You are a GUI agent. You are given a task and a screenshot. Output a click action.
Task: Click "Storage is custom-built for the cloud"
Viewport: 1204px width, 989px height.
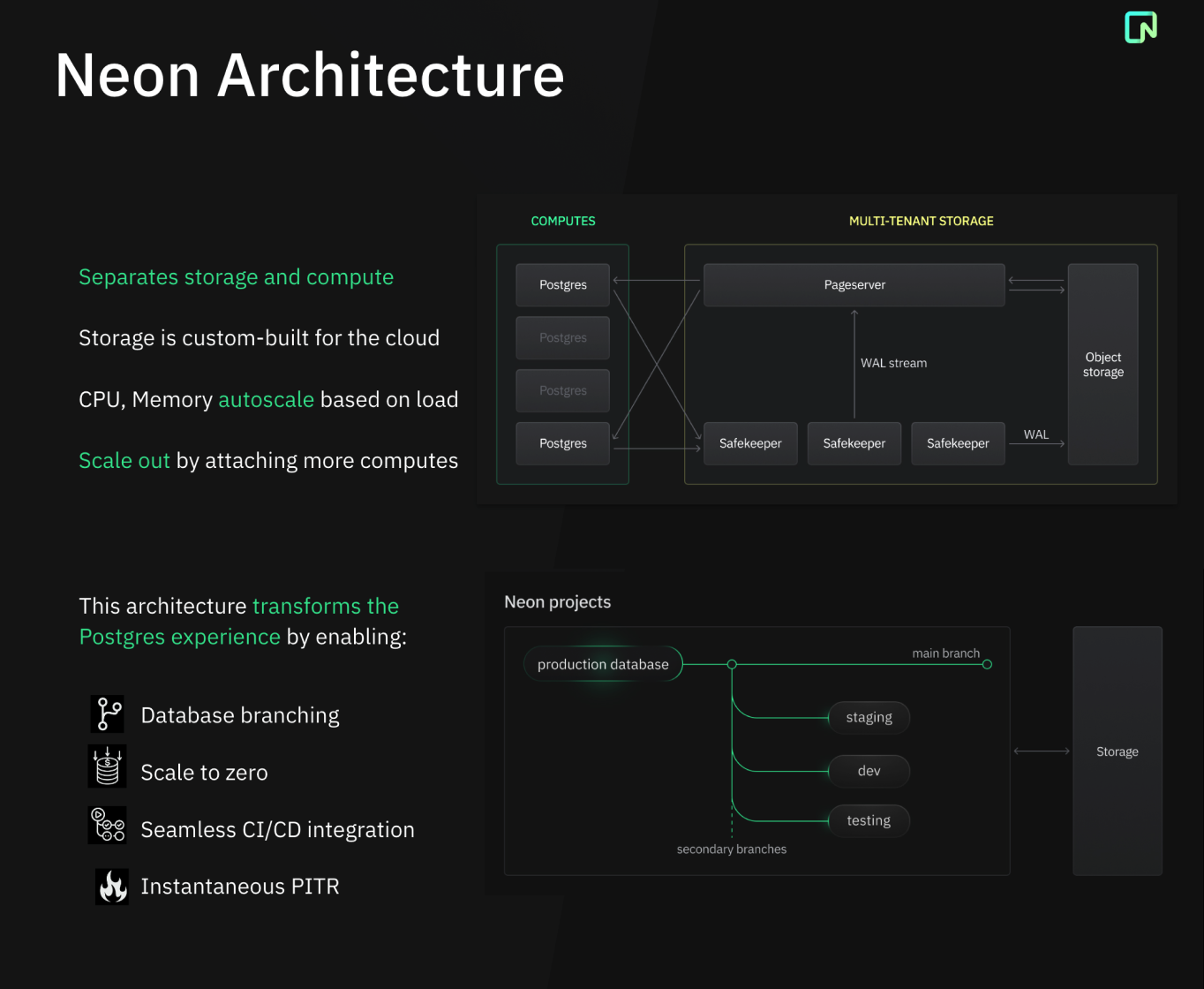pyautogui.click(x=260, y=337)
